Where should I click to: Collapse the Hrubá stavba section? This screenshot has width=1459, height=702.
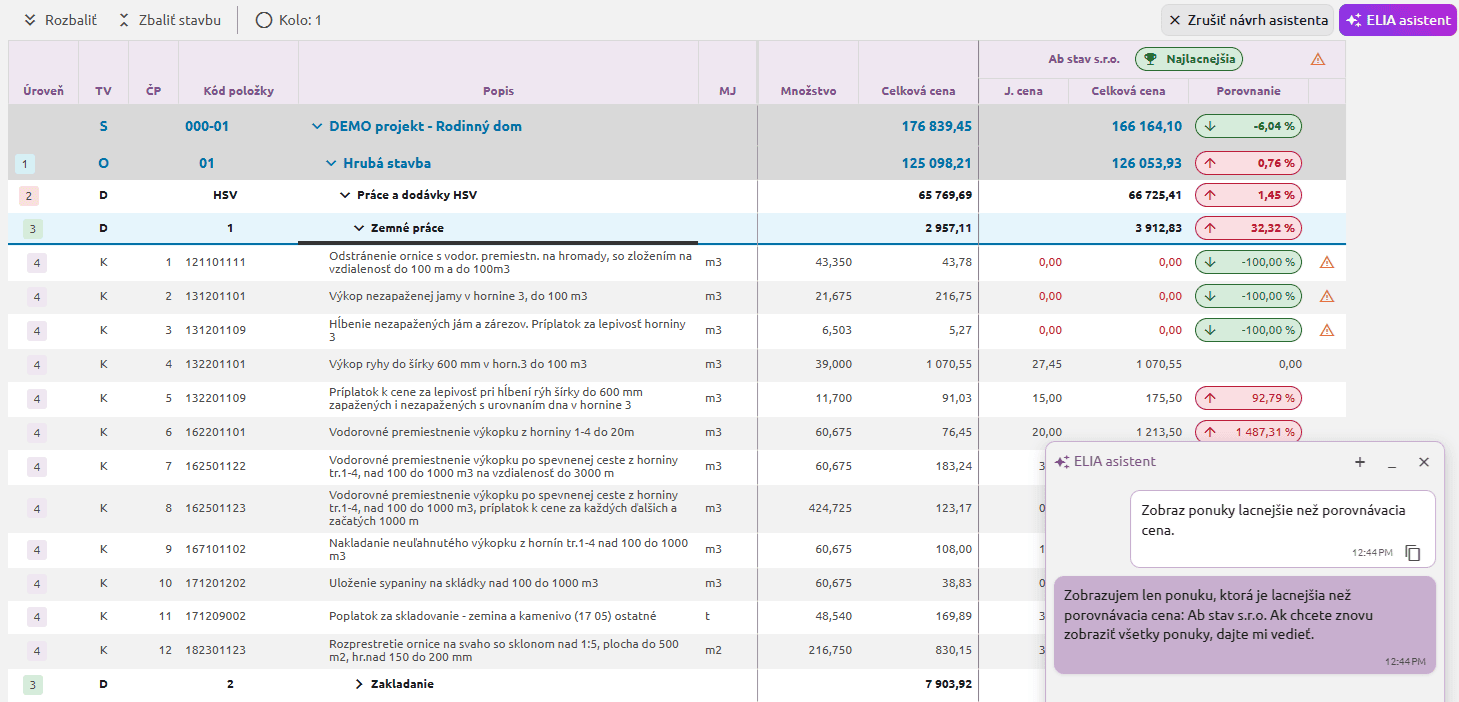331,163
